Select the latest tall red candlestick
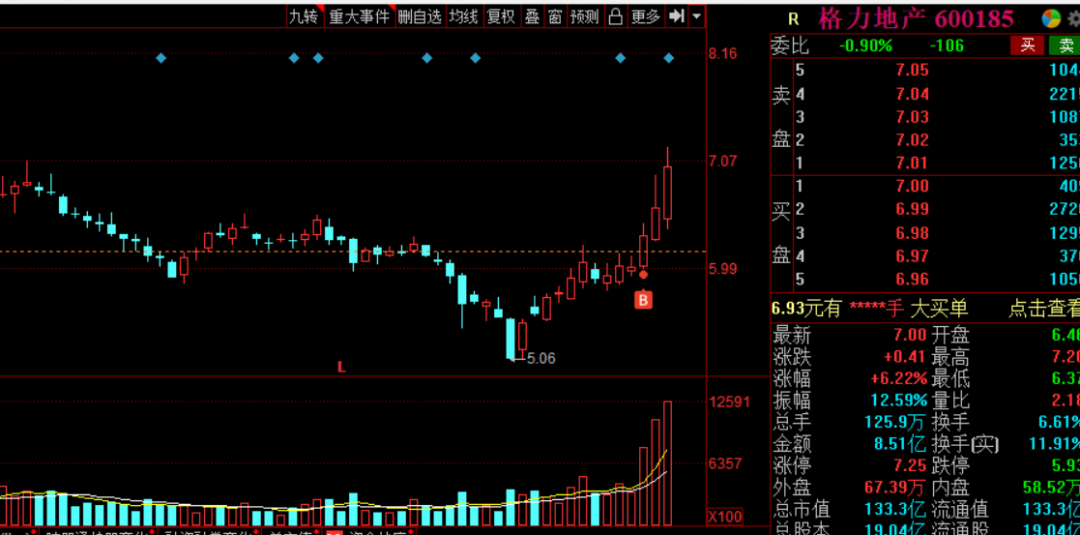 (x=667, y=192)
